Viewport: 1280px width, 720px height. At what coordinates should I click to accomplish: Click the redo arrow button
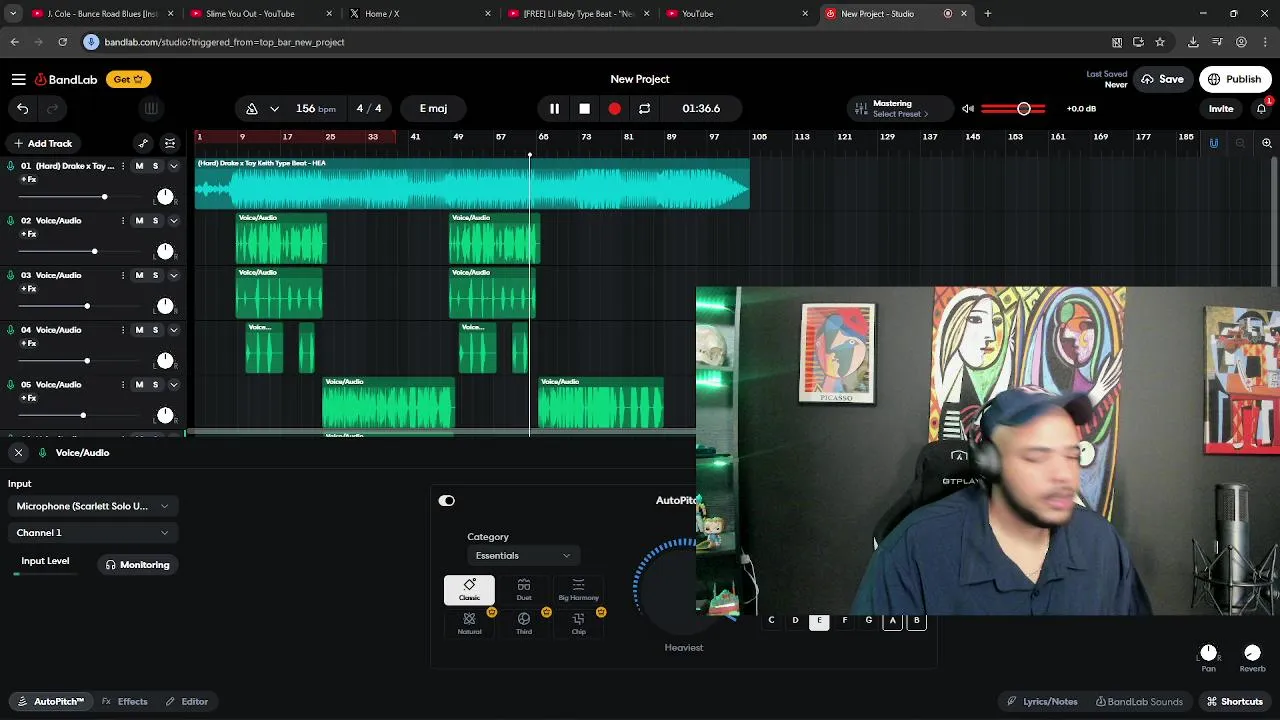tap(53, 108)
